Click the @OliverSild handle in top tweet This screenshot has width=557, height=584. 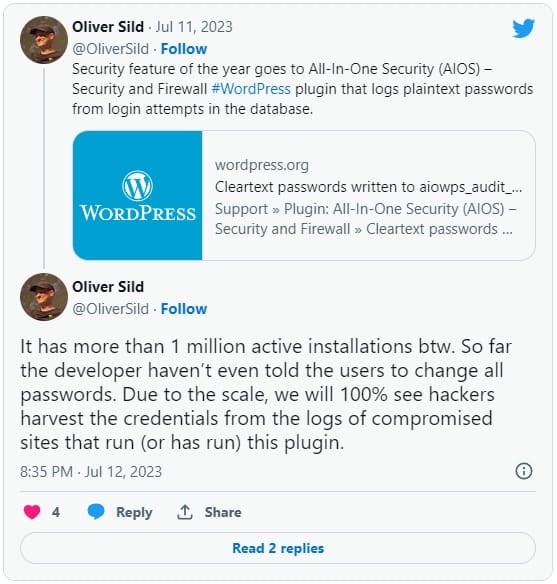(x=111, y=49)
